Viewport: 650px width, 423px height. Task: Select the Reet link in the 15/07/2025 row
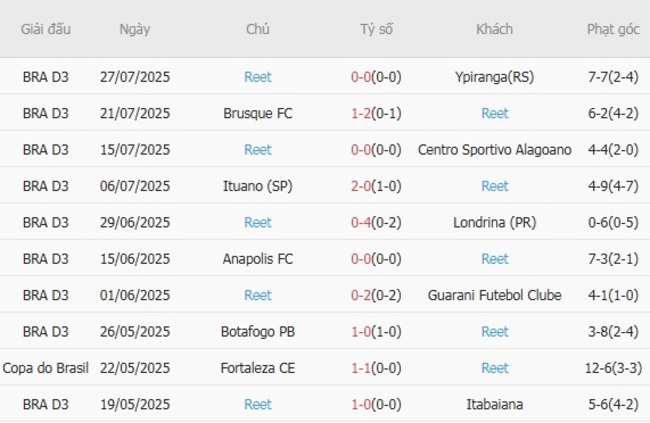(257, 150)
